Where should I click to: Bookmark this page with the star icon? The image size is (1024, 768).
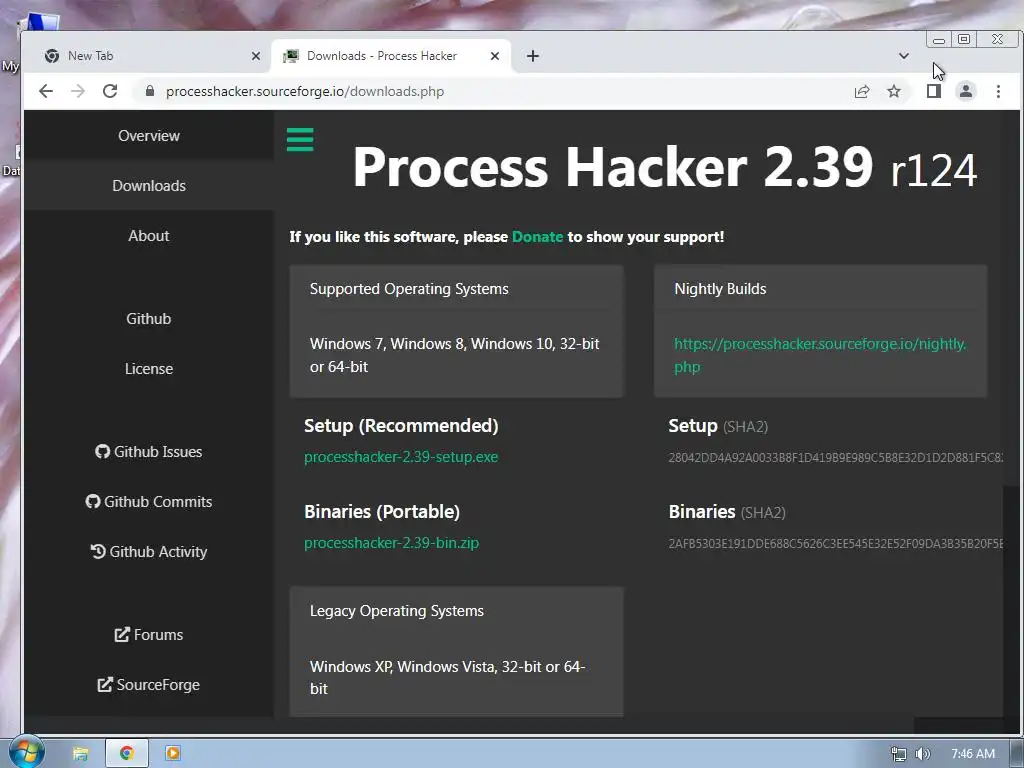[x=894, y=91]
